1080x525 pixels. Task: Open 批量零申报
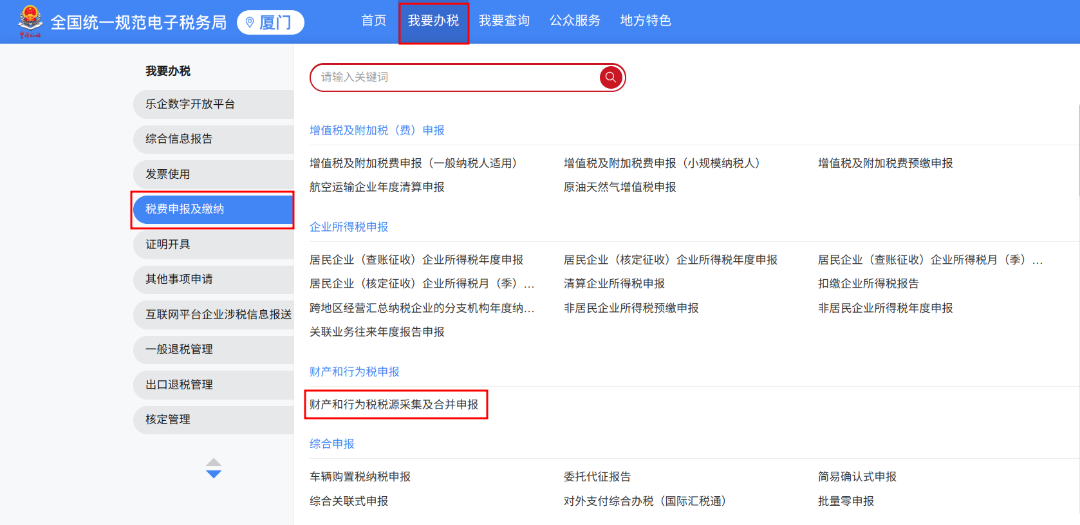[846, 501]
